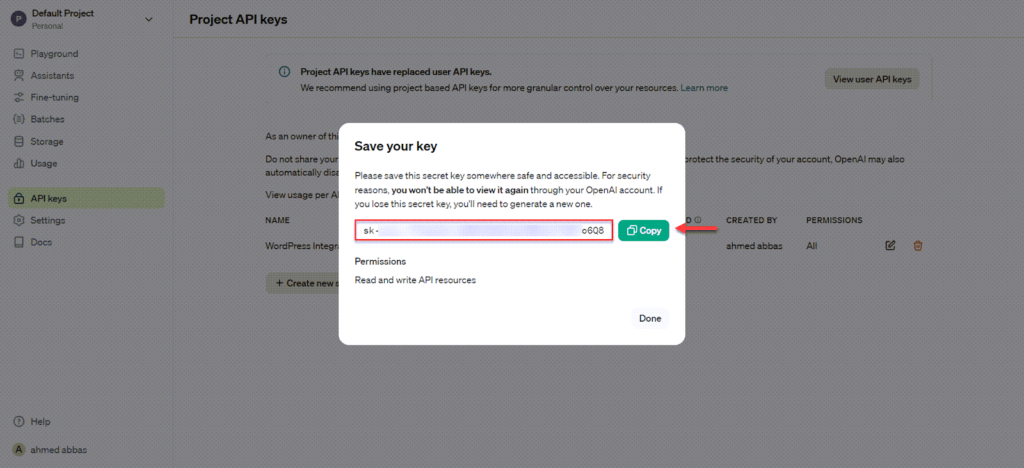Click the Settings gear icon
This screenshot has height=468, width=1024.
pyautogui.click(x=20, y=220)
